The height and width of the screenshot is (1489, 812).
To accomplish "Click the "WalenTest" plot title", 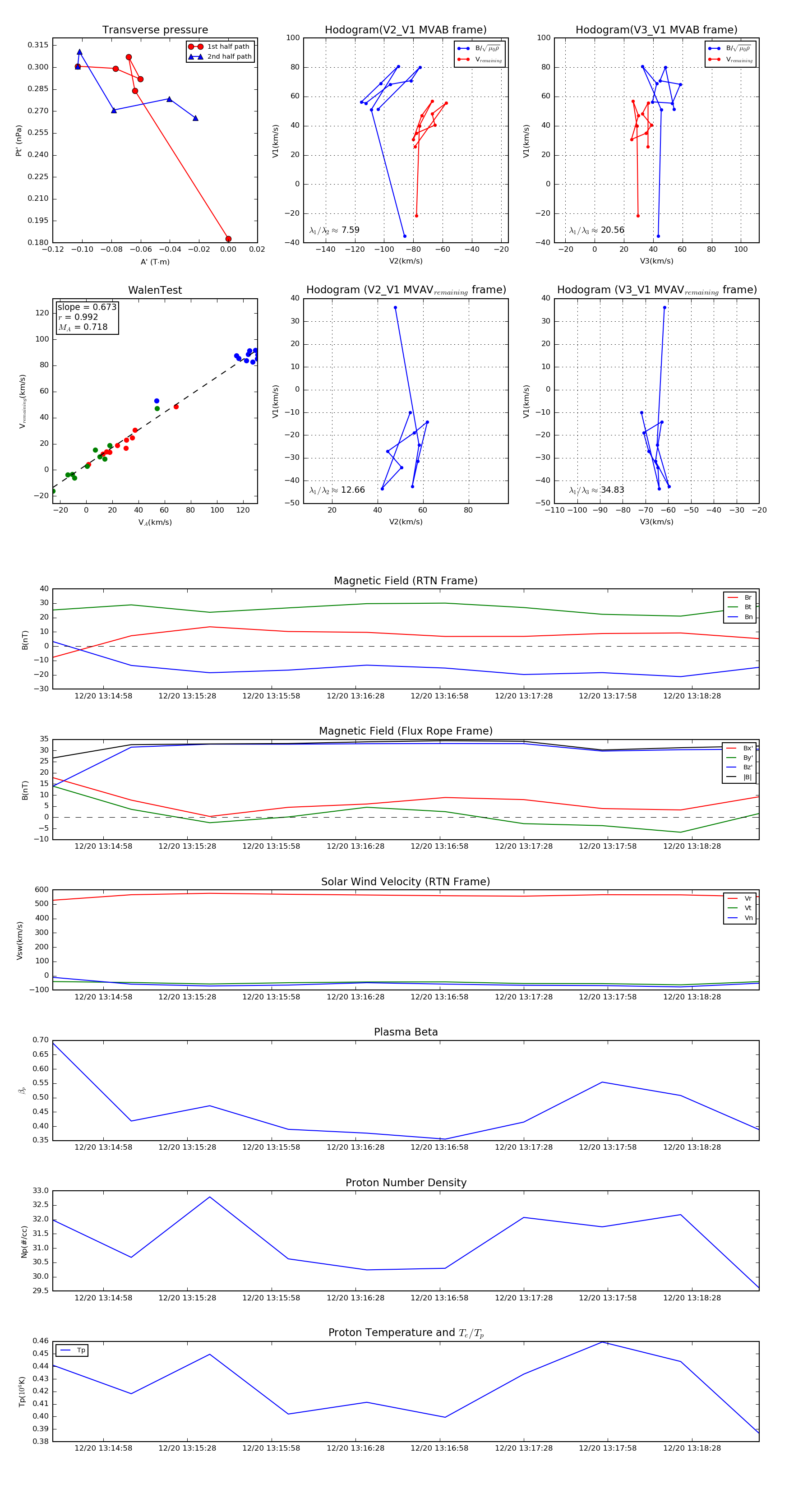I will (155, 290).
